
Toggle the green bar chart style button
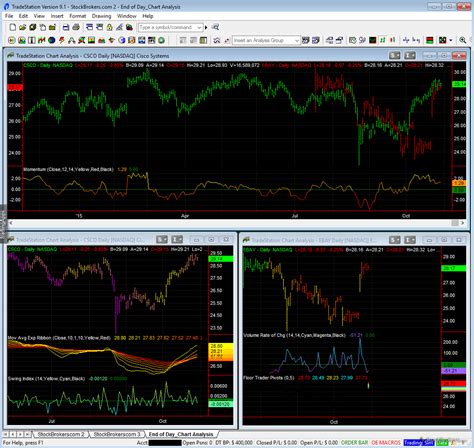pyautogui.click(x=382, y=40)
